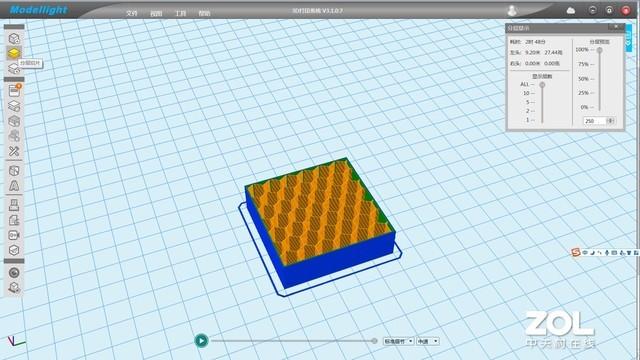640x360 pixels.
Task: Open the first menu in the menu bar
Action: point(131,13)
